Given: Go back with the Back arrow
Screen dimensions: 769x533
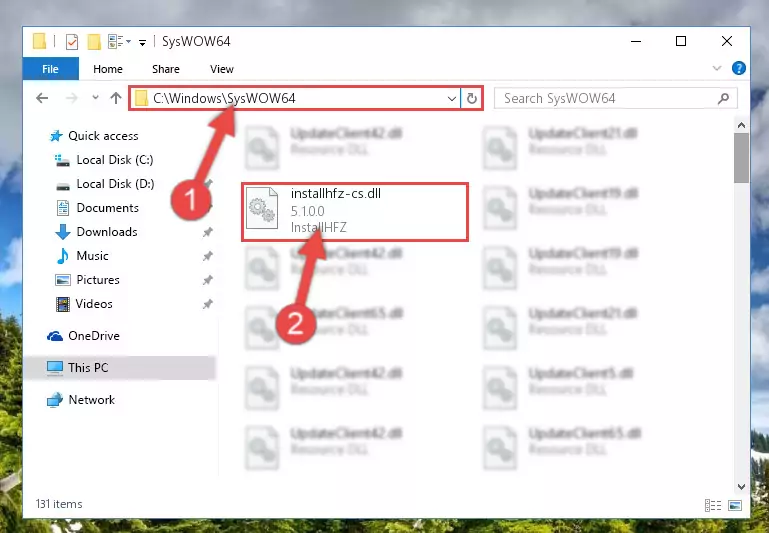Looking at the screenshot, I should click(42, 98).
